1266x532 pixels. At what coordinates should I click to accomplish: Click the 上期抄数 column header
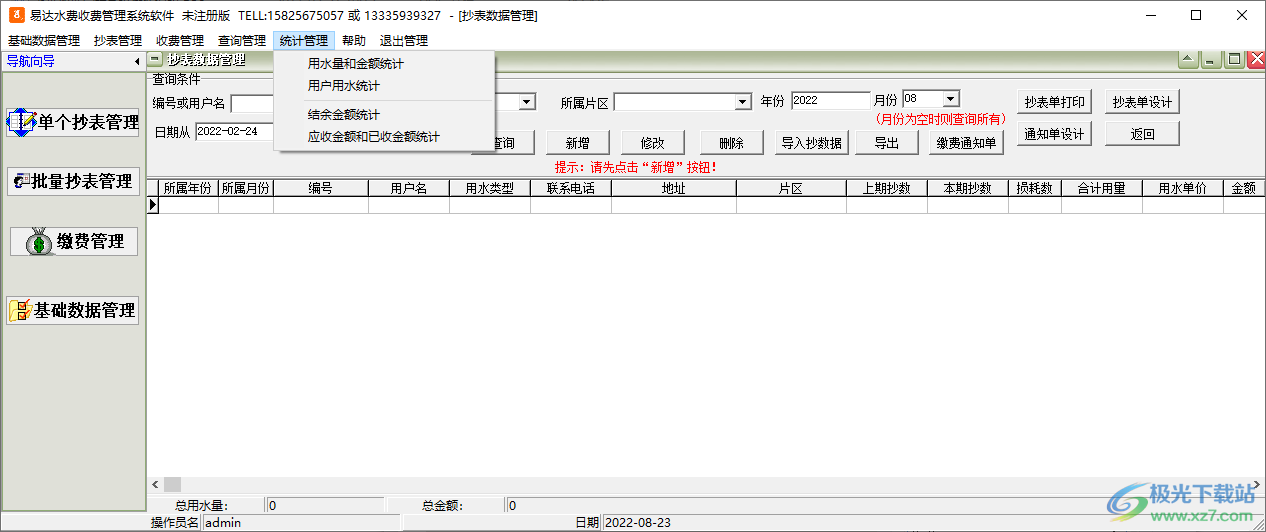887,188
